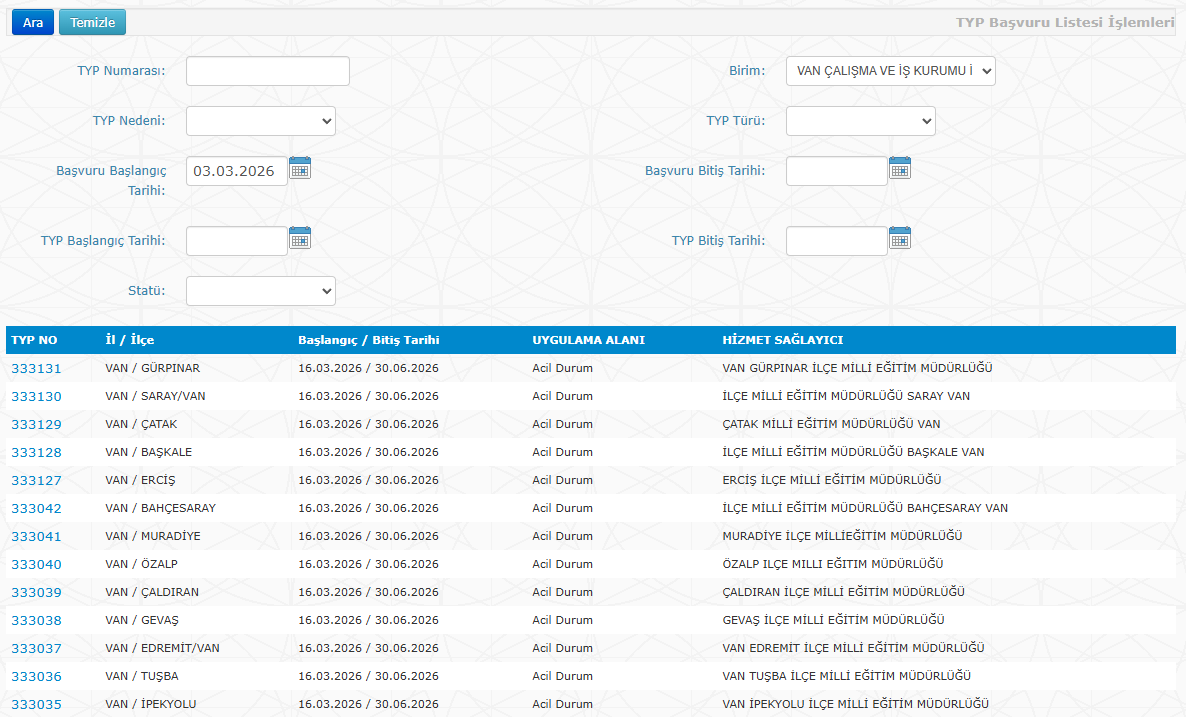Open calendar for TYP Bitiş Tarihi
The height and width of the screenshot is (717, 1186).
(900, 238)
